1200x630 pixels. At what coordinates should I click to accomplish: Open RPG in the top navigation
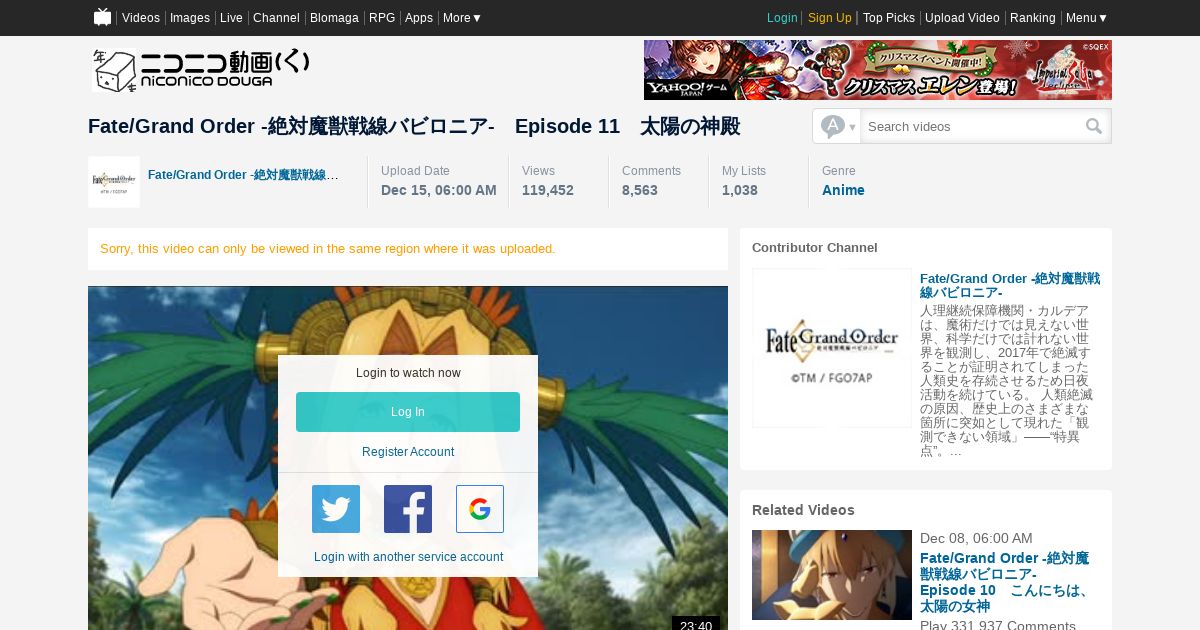(x=382, y=18)
